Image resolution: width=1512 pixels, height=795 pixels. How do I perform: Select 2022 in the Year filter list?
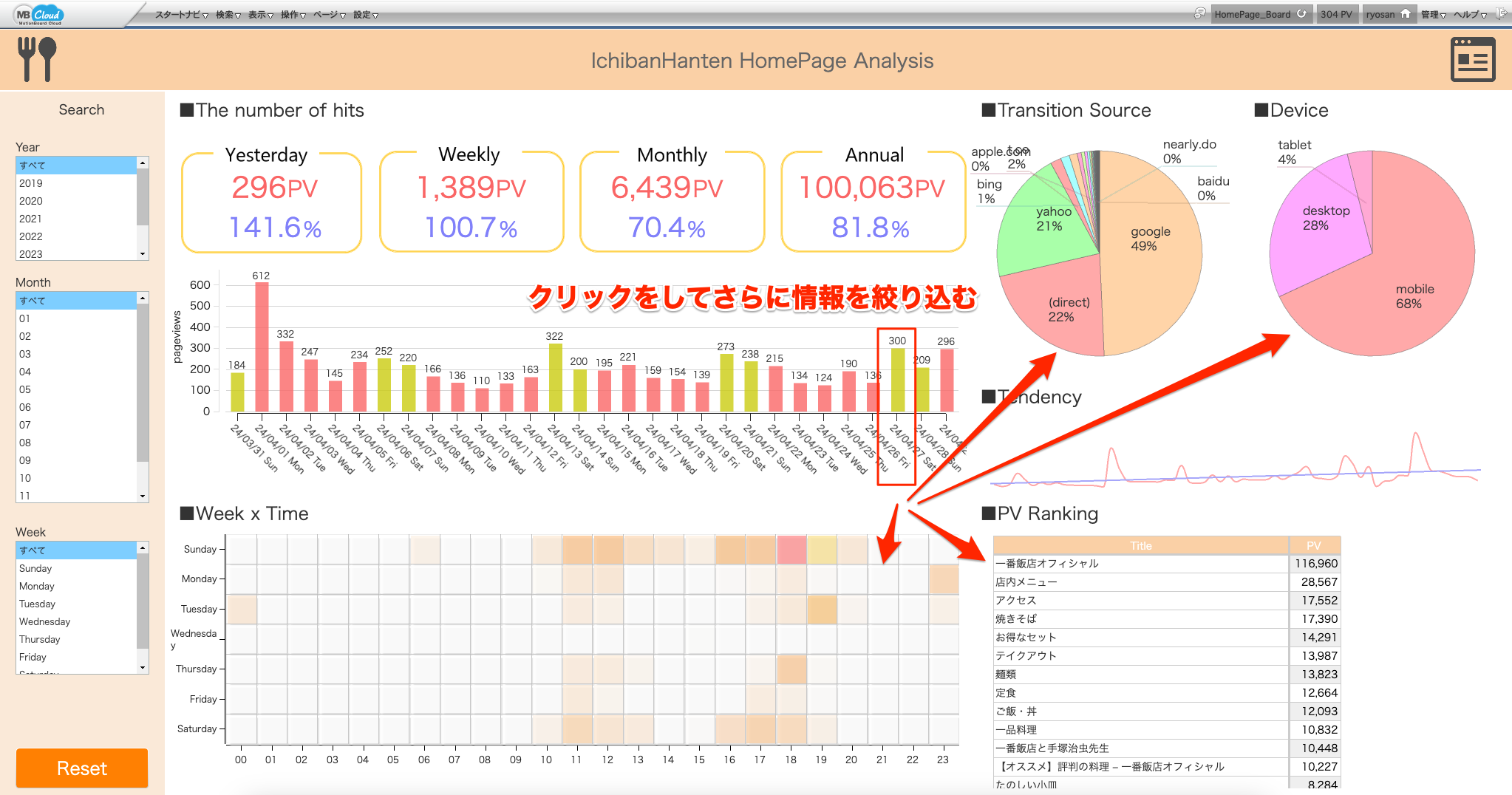click(x=30, y=236)
